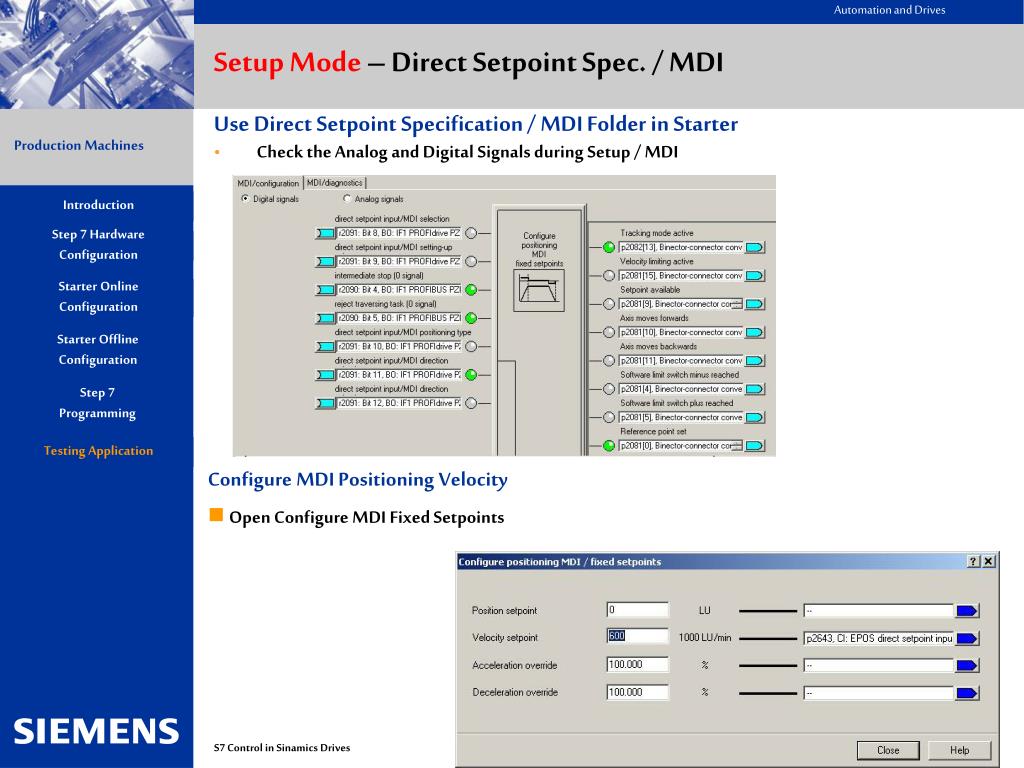1024x768 pixels.
Task: Click output icon beside p2082[13] Tracking mode active
Action: [755, 248]
